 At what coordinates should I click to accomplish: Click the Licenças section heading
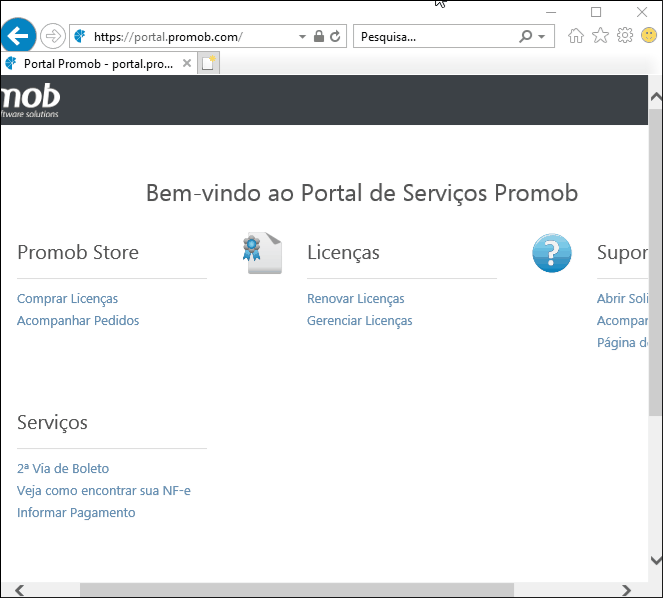[x=343, y=252]
